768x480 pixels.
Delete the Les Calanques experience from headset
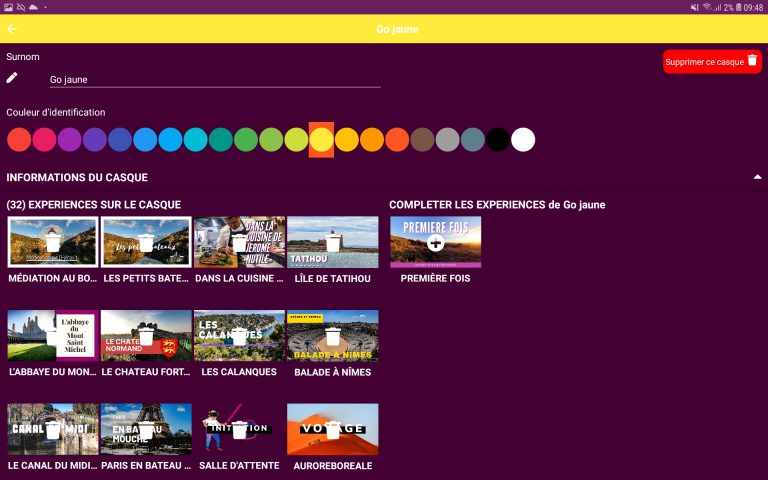point(240,336)
